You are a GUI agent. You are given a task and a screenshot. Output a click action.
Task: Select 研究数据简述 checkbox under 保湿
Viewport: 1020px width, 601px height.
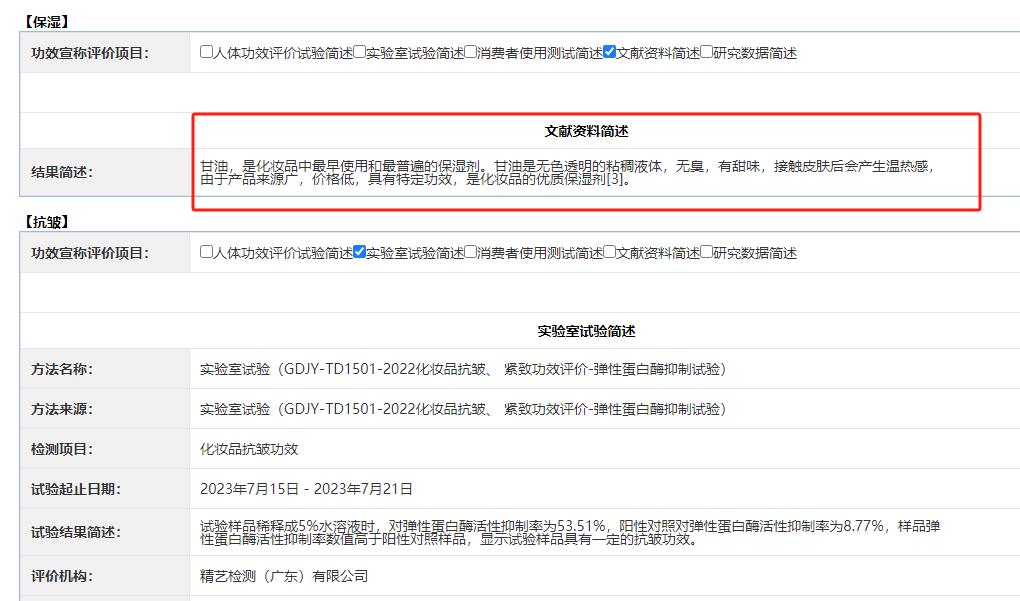click(707, 52)
